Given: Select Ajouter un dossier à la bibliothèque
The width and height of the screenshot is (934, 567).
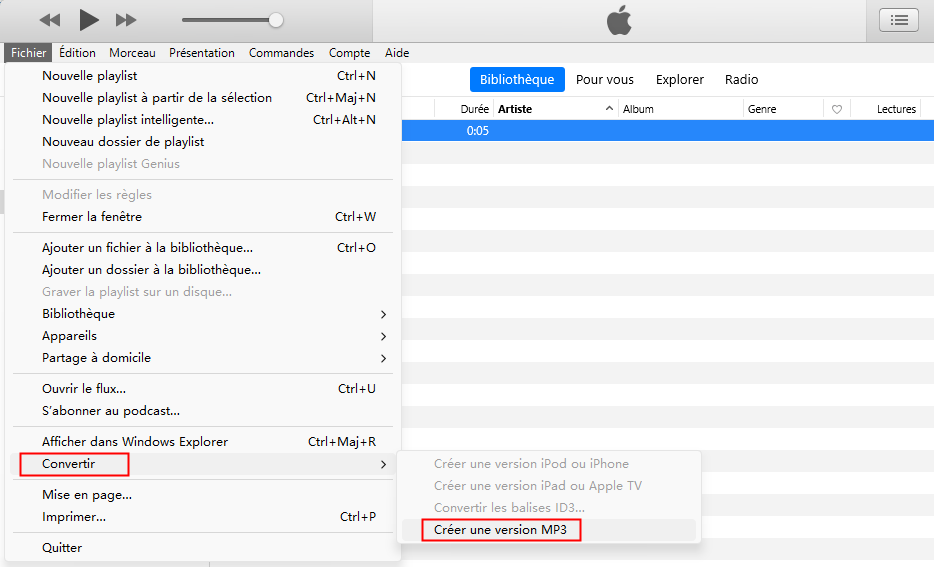Looking at the screenshot, I should [x=203, y=270].
